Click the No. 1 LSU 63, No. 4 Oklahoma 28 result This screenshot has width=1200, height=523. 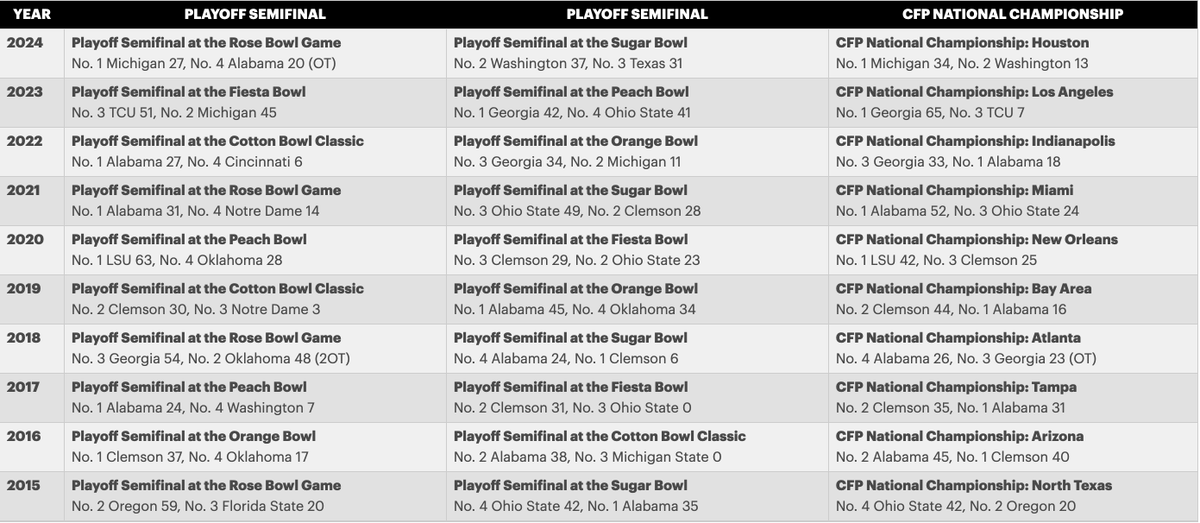tap(177, 260)
